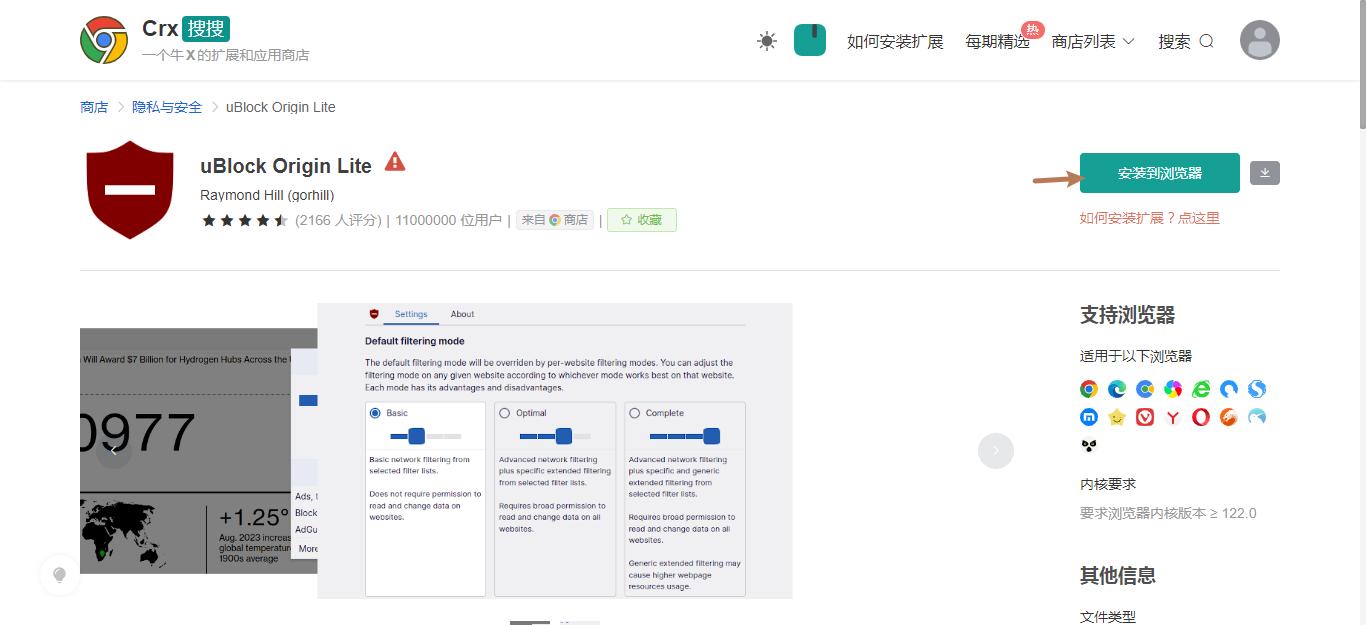Go to previous screenshot with left arrow

tap(114, 451)
